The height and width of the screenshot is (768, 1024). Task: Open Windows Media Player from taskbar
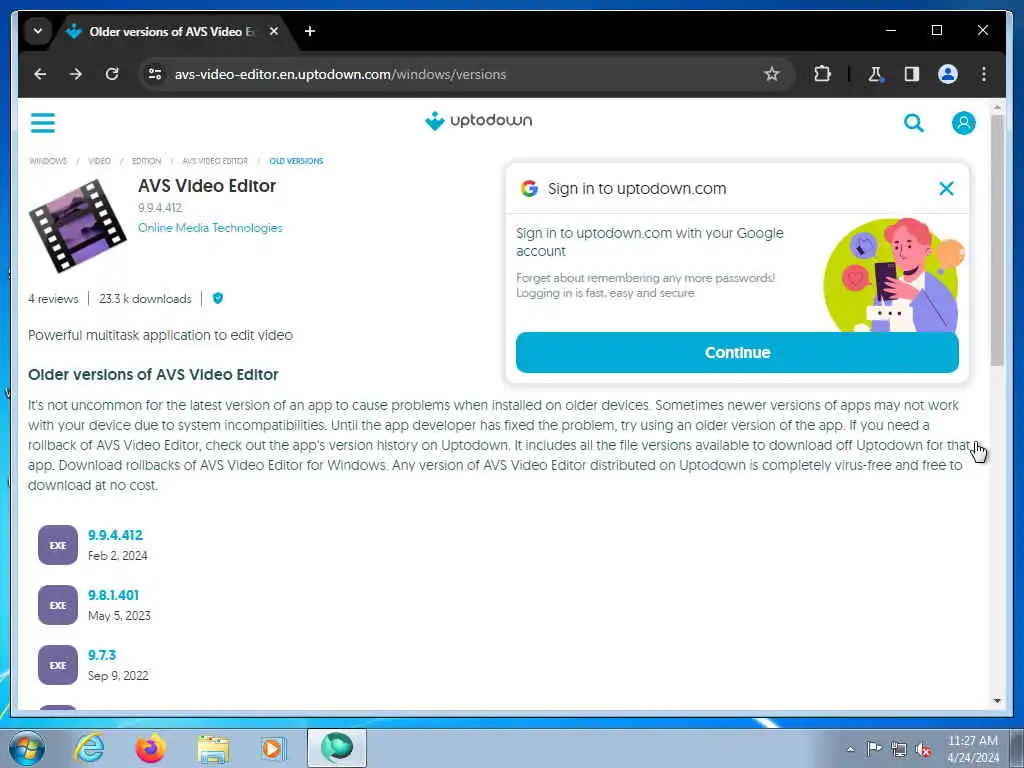273,748
